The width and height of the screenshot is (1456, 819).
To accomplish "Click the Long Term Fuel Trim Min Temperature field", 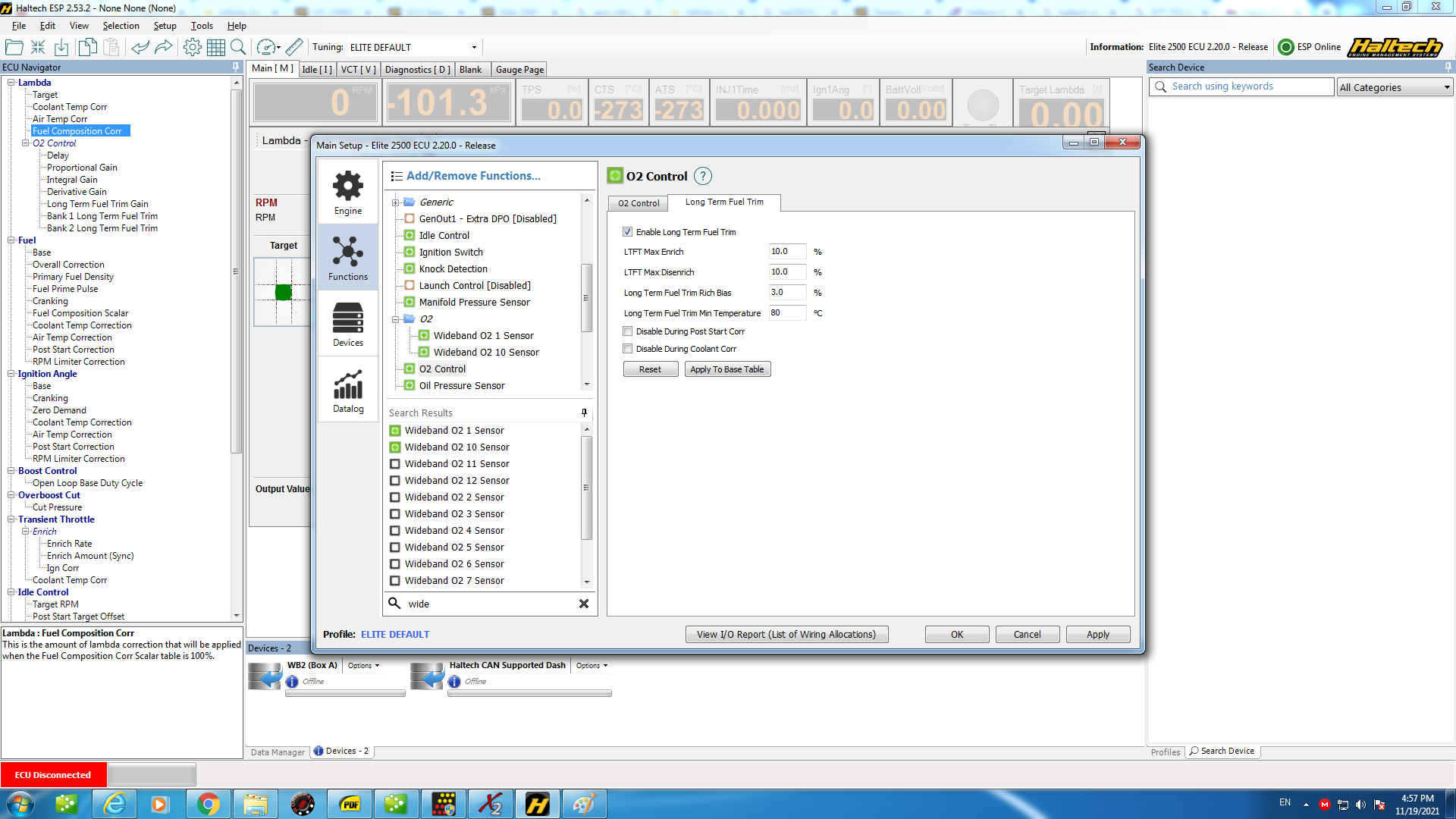I will pos(787,313).
